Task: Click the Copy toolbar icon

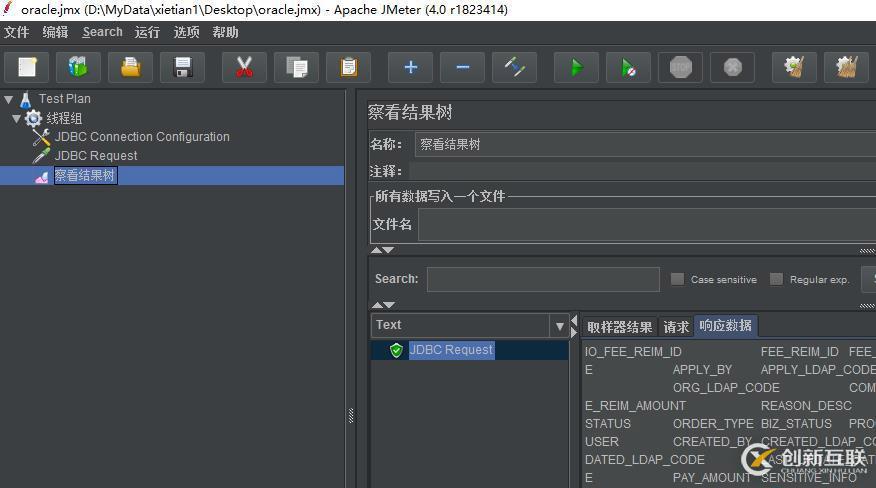Action: click(x=296, y=68)
